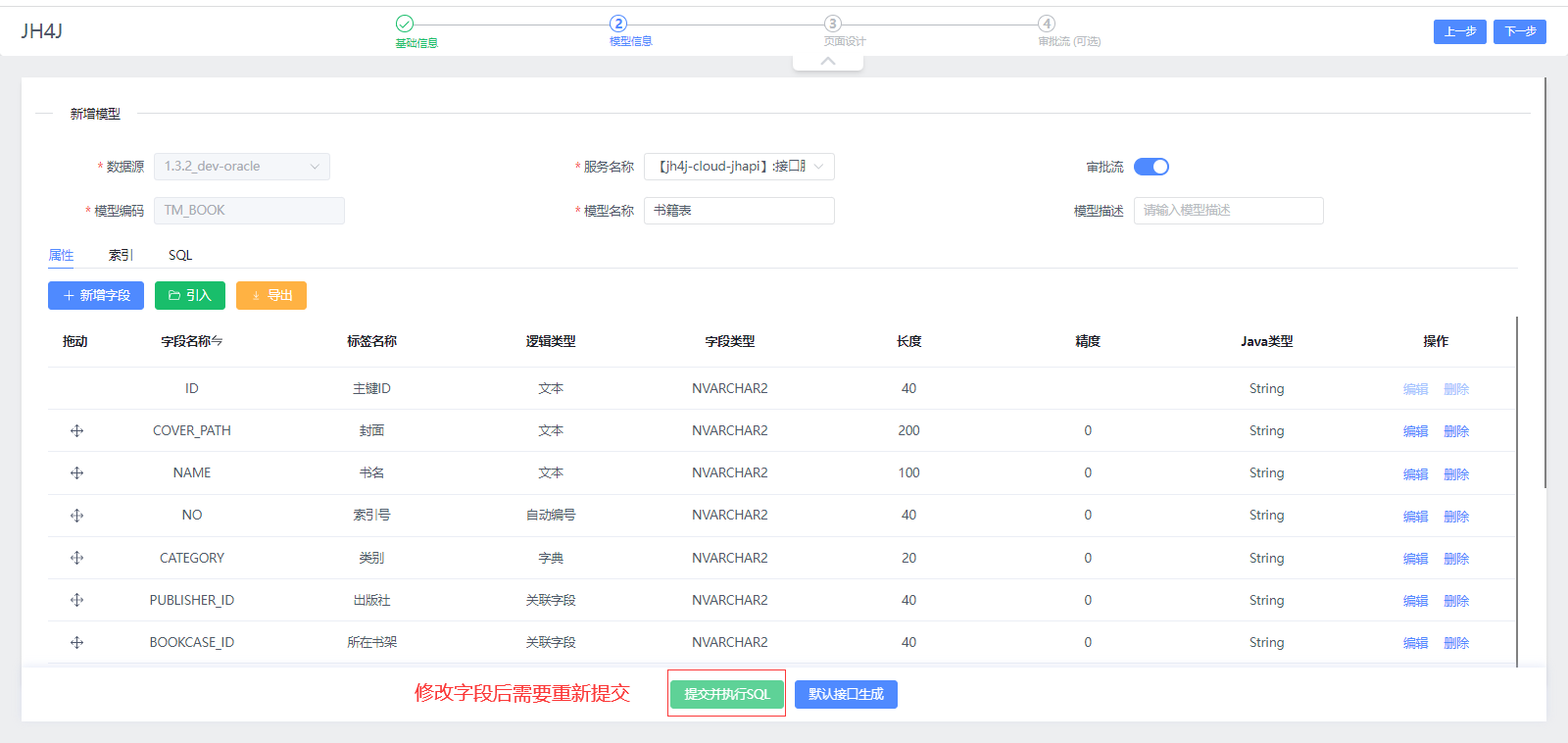The image size is (1568, 743).
Task: Click the drag handle for NO row
Action: pos(76,516)
